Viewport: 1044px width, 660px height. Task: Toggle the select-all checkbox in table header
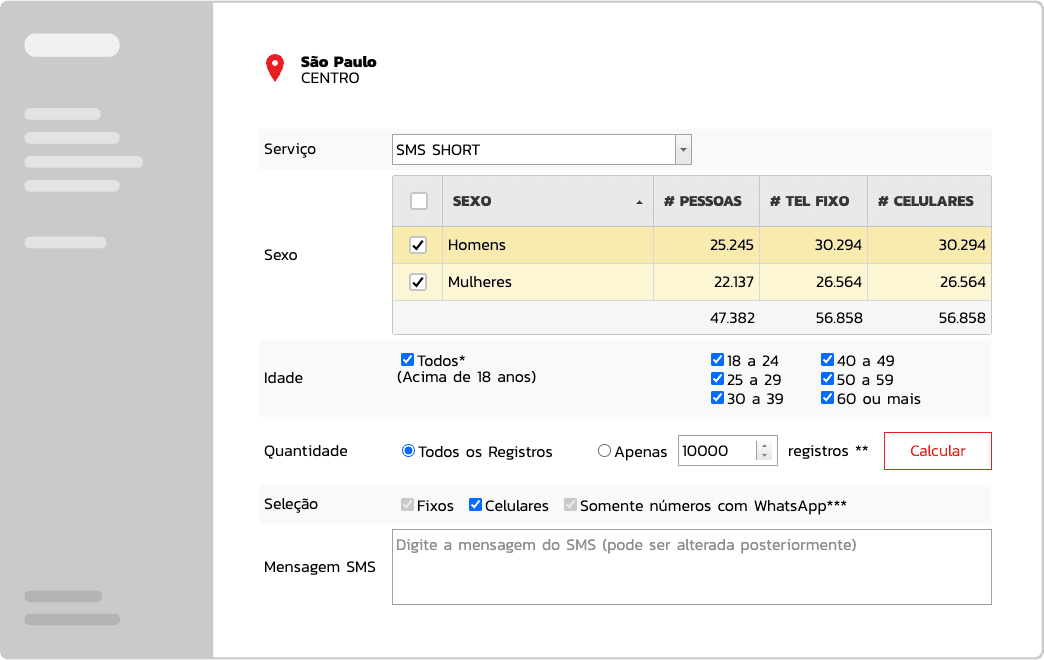(x=419, y=201)
